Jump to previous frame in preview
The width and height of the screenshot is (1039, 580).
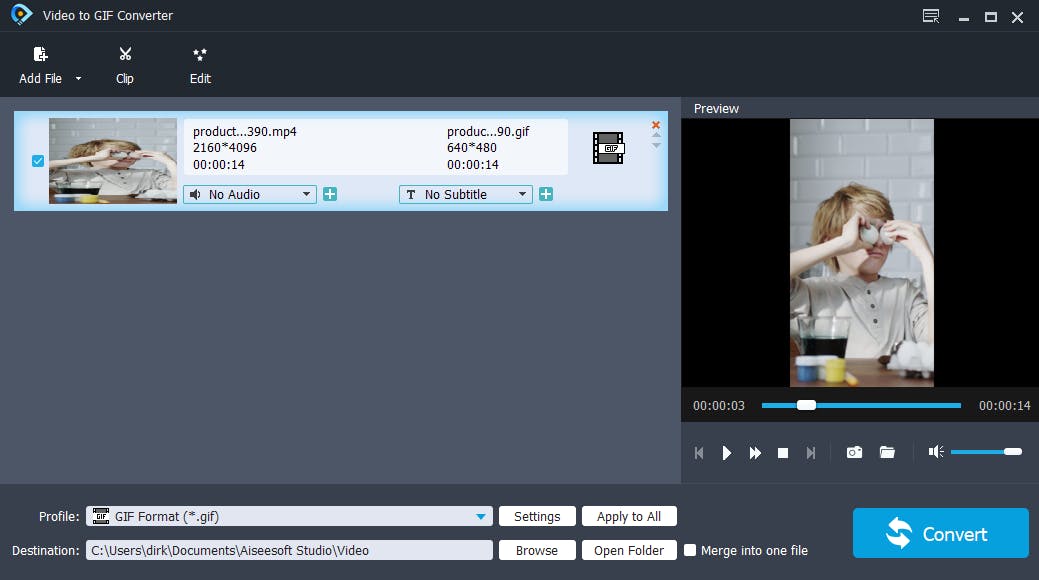pos(699,453)
